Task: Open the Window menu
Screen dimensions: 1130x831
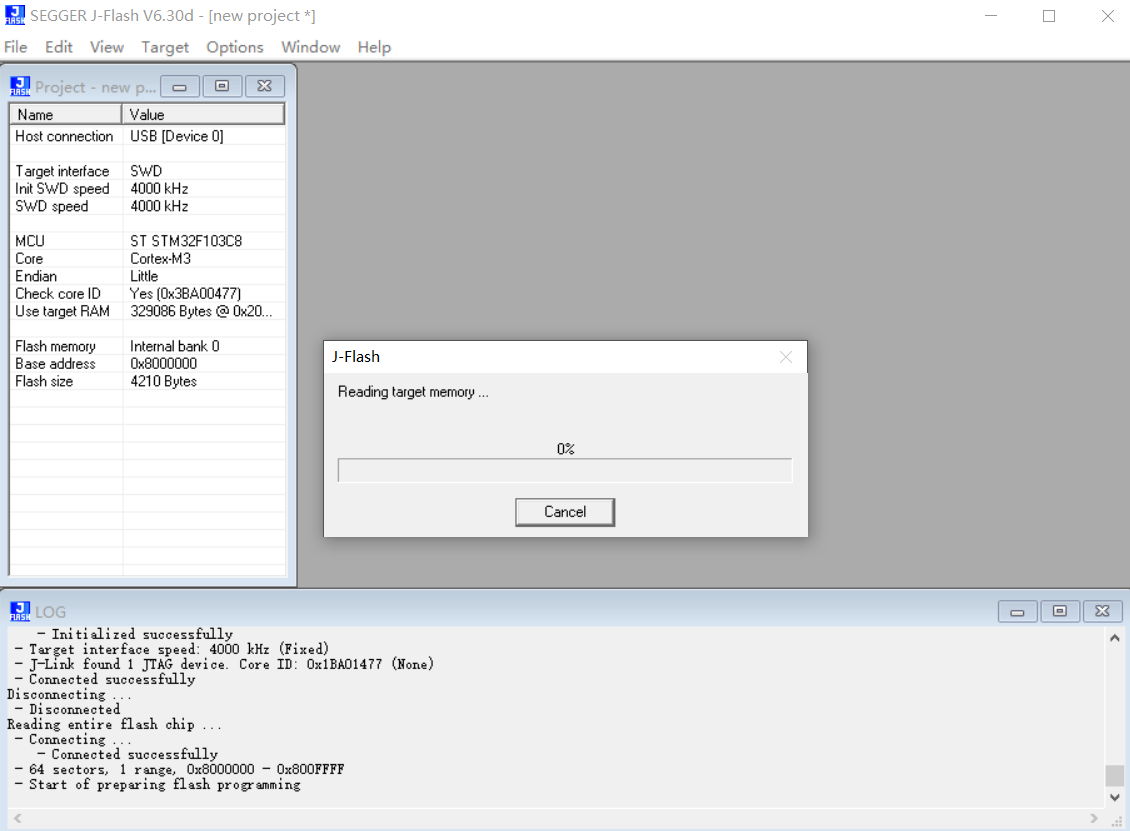Action: (311, 47)
